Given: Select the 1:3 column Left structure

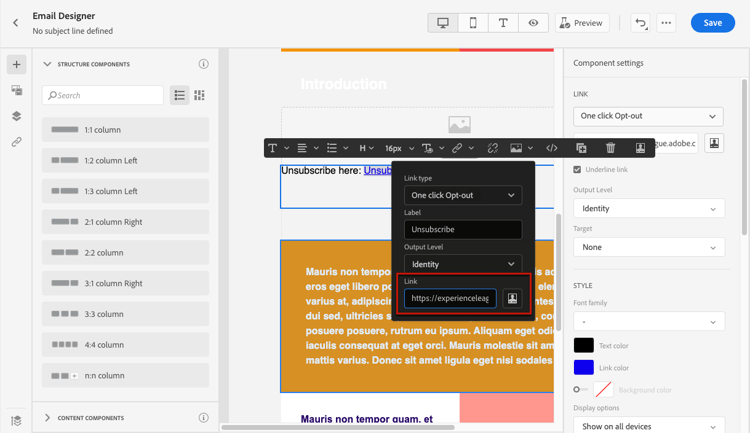Looking at the screenshot, I should [x=125, y=191].
